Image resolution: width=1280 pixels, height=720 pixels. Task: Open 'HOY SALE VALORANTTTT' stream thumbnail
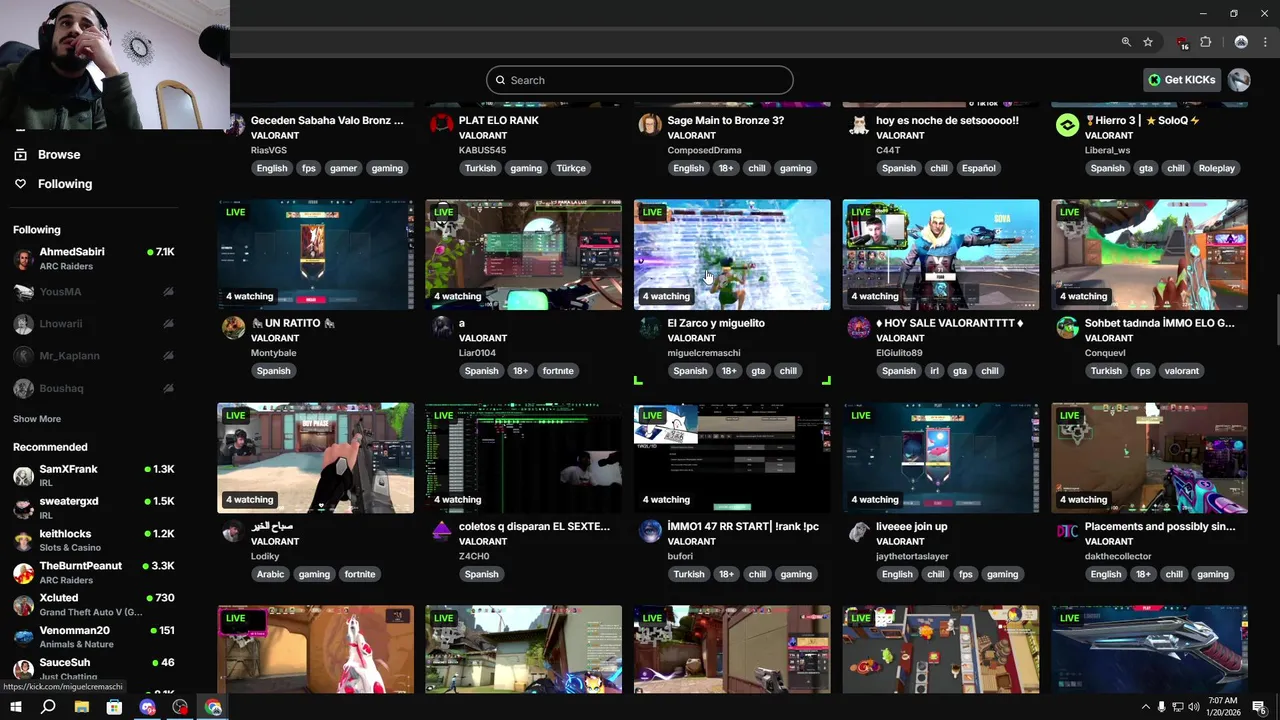941,255
